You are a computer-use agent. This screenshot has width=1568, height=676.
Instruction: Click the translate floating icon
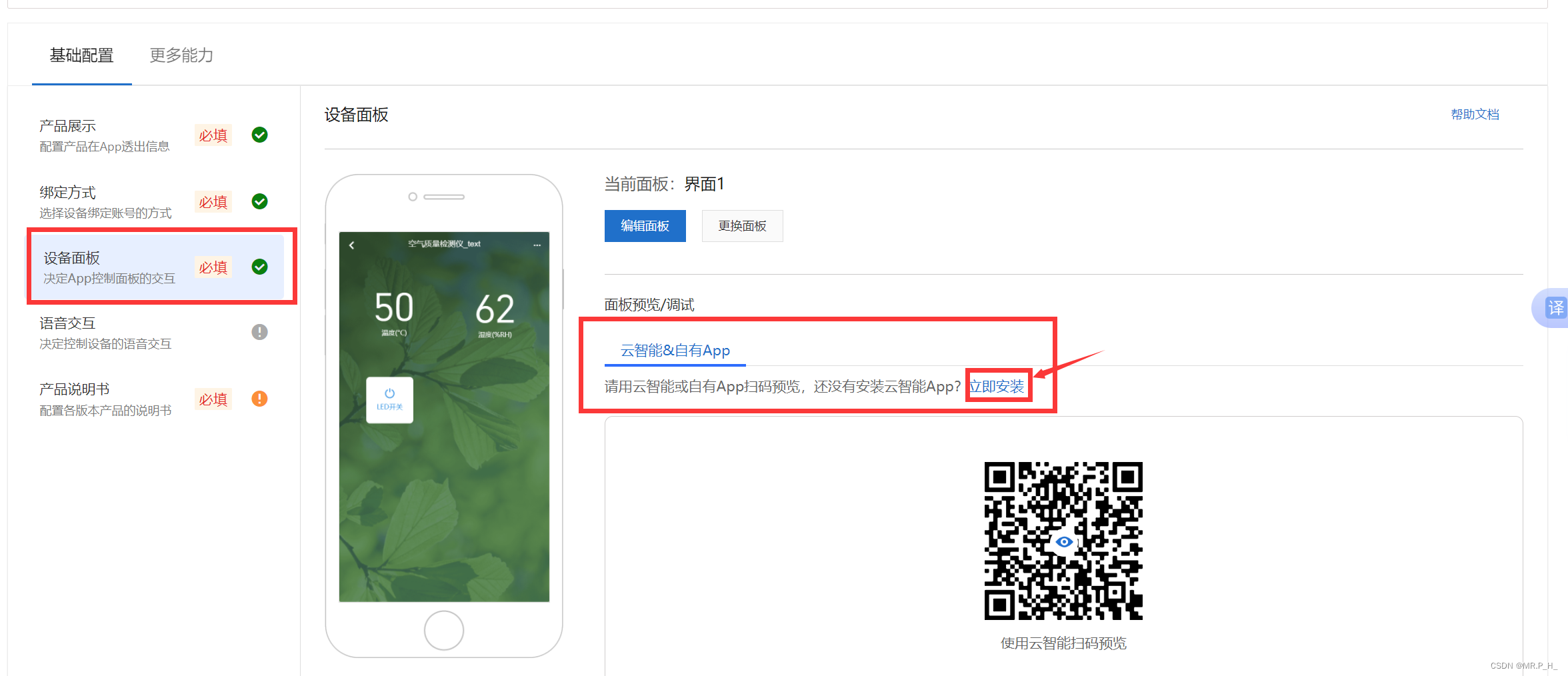pyautogui.click(x=1555, y=308)
